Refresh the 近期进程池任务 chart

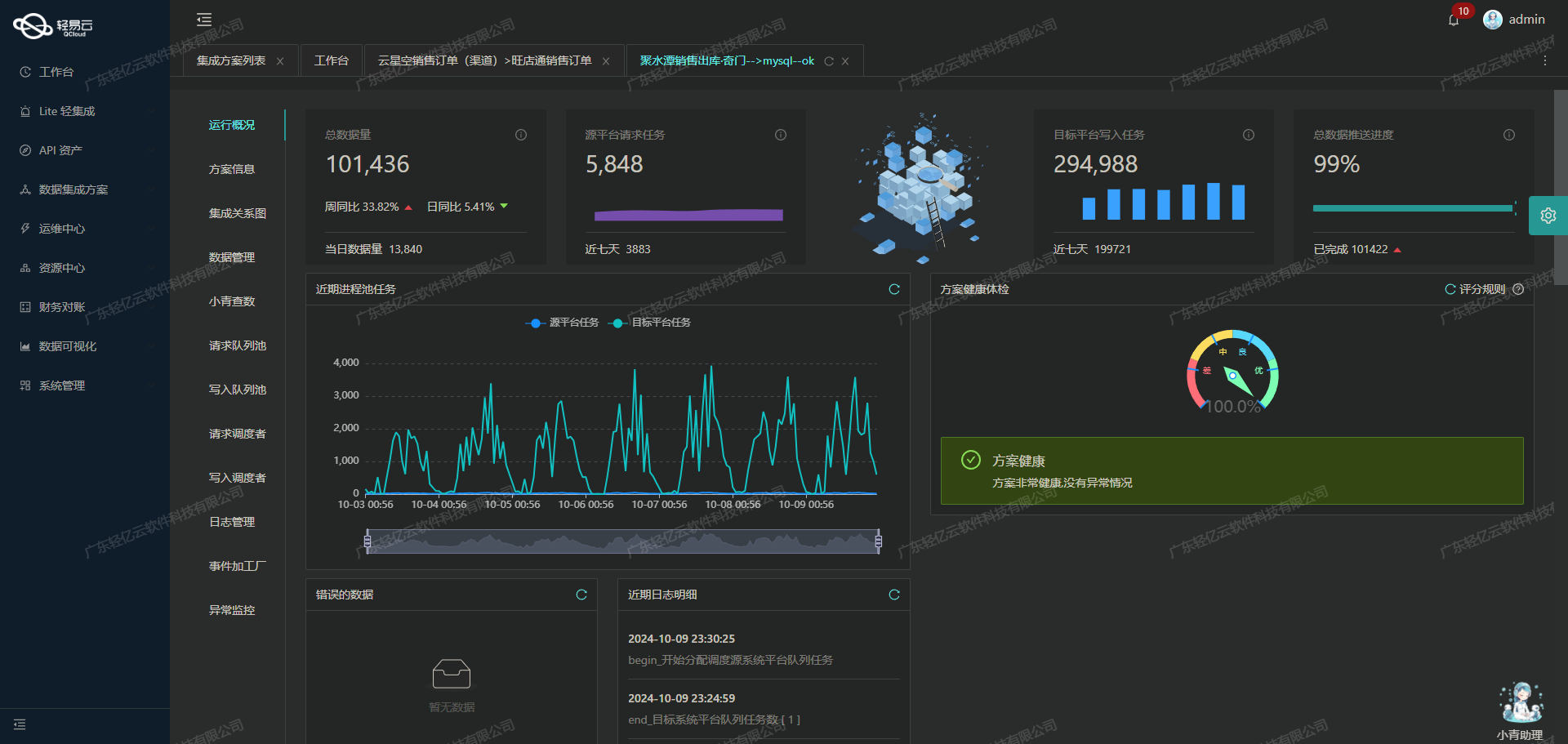click(894, 289)
